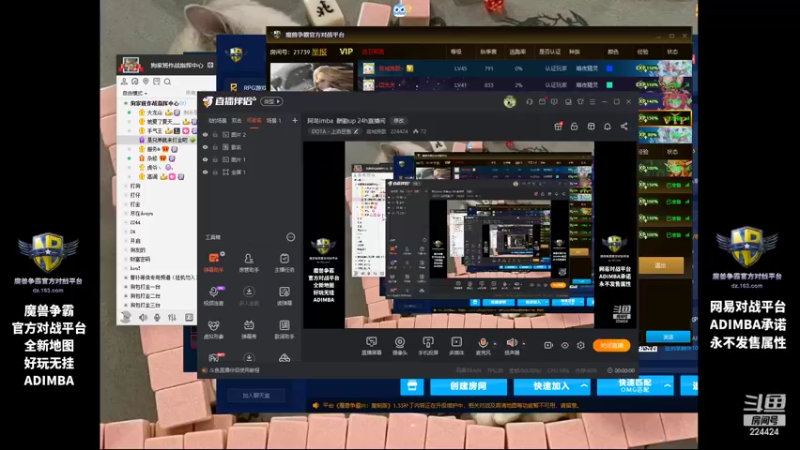Select the red highlighted scene tab
This screenshot has width=800, height=450.
[254, 121]
